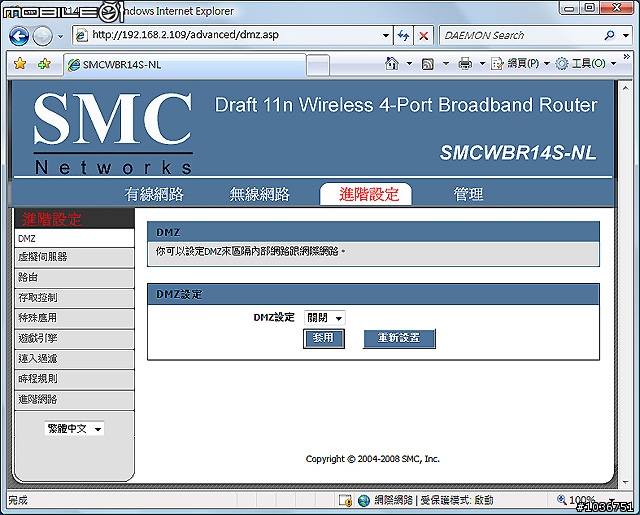The image size is (640, 515).
Task: Open 存取控制 sidebar item
Action: 74,298
